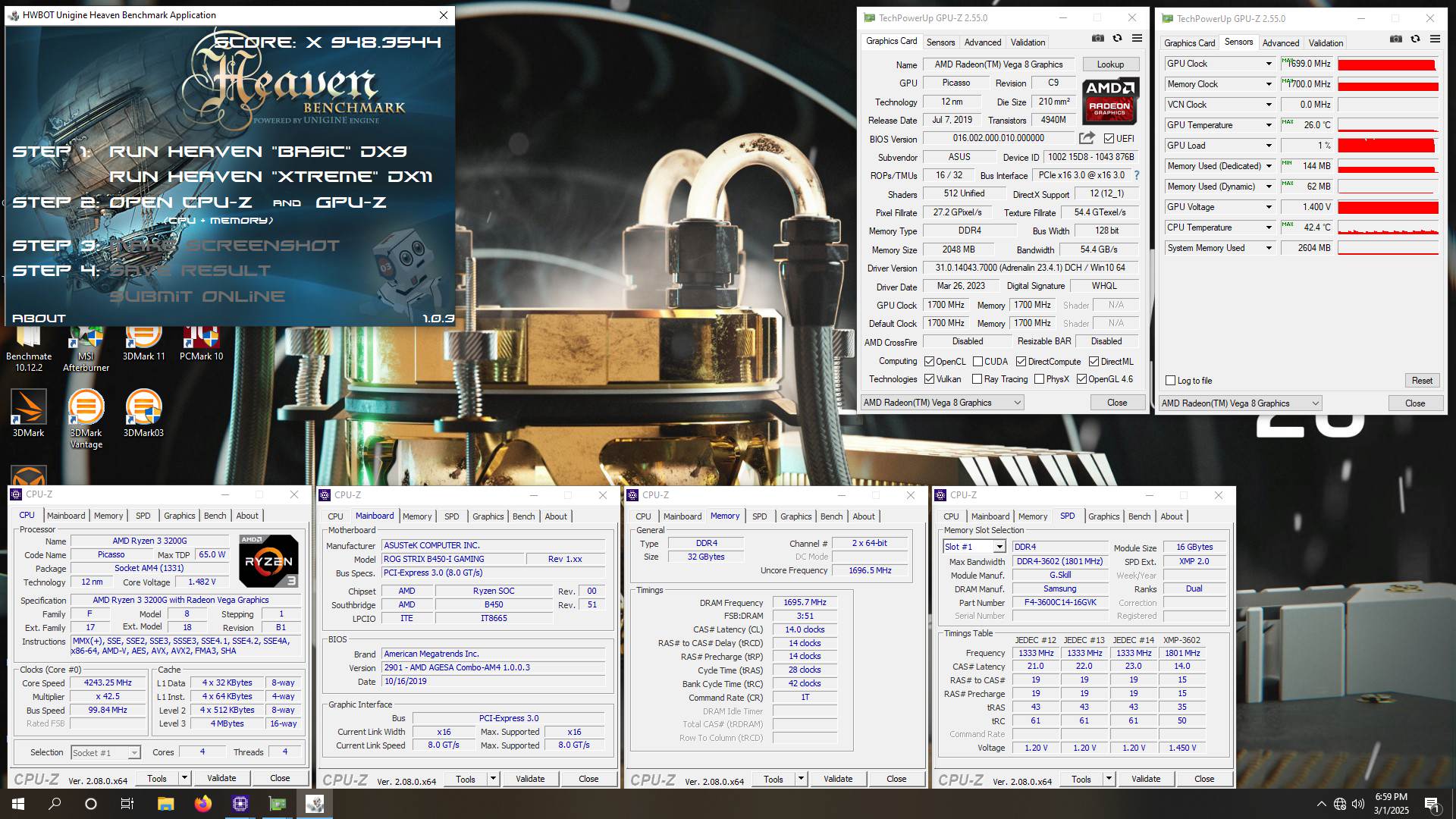1456x819 pixels.
Task: Click the GPU Load sensor graph
Action: (1388, 146)
